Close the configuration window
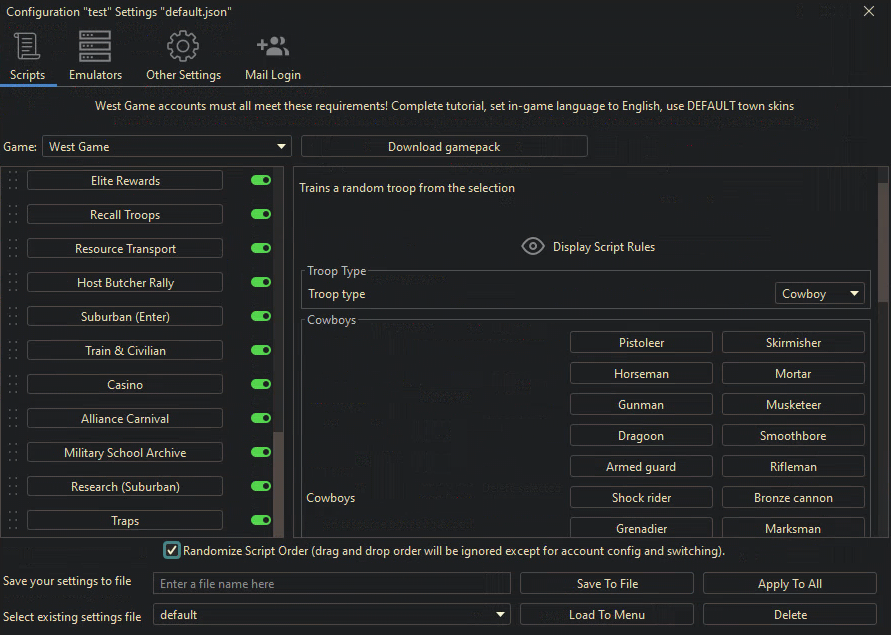The height and width of the screenshot is (635, 891). point(869,11)
